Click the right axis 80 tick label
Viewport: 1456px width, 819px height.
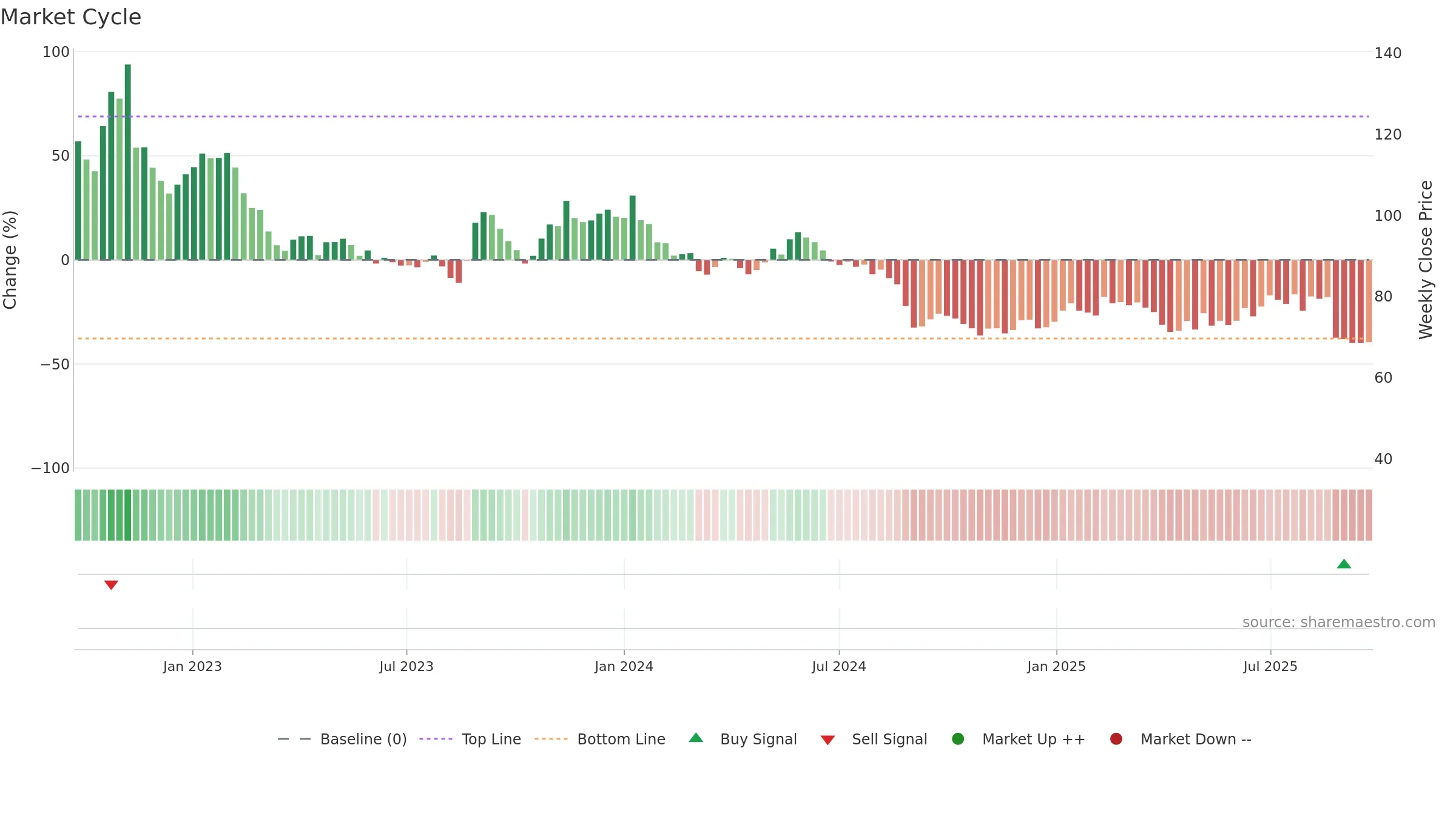point(1384,297)
